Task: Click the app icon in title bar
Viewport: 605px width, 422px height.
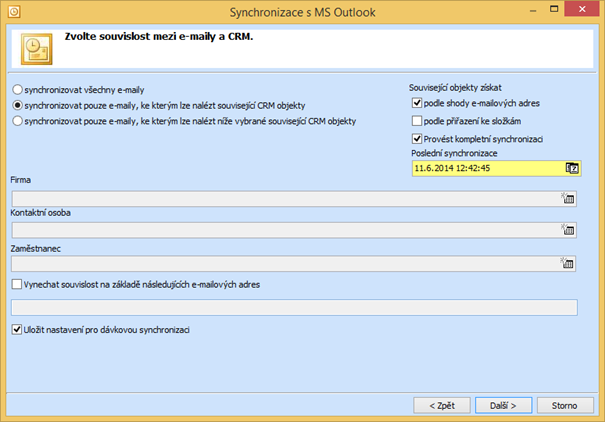Action: pos(14,12)
